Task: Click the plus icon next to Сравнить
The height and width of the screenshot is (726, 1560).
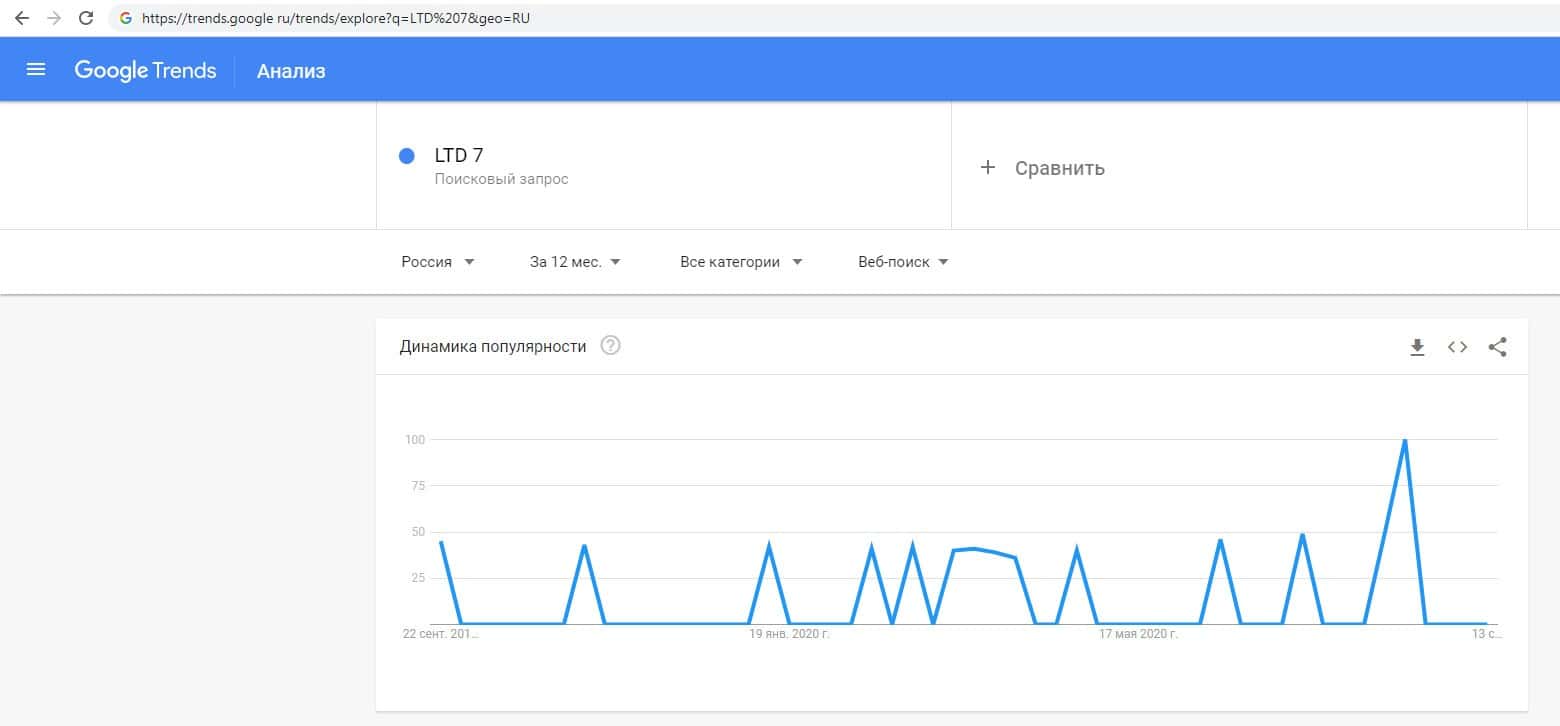Action: click(988, 168)
